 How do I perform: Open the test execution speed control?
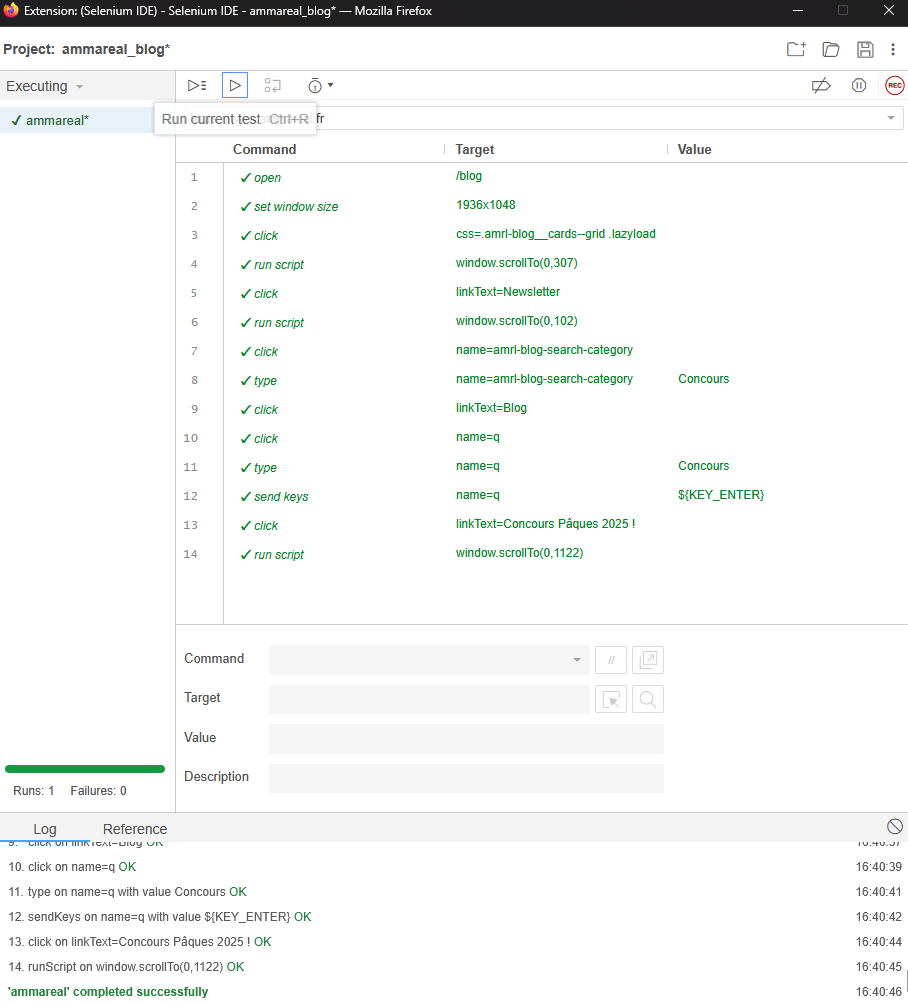click(x=320, y=86)
